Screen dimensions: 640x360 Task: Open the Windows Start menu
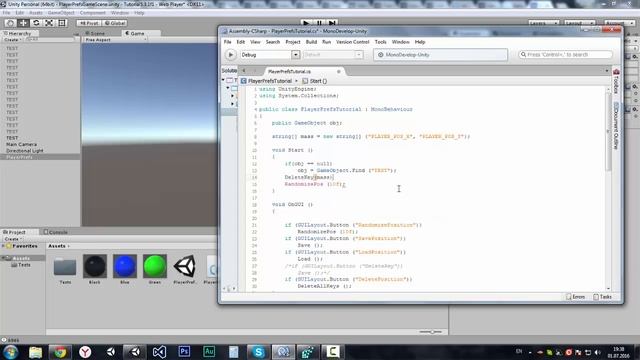click(x=10, y=352)
